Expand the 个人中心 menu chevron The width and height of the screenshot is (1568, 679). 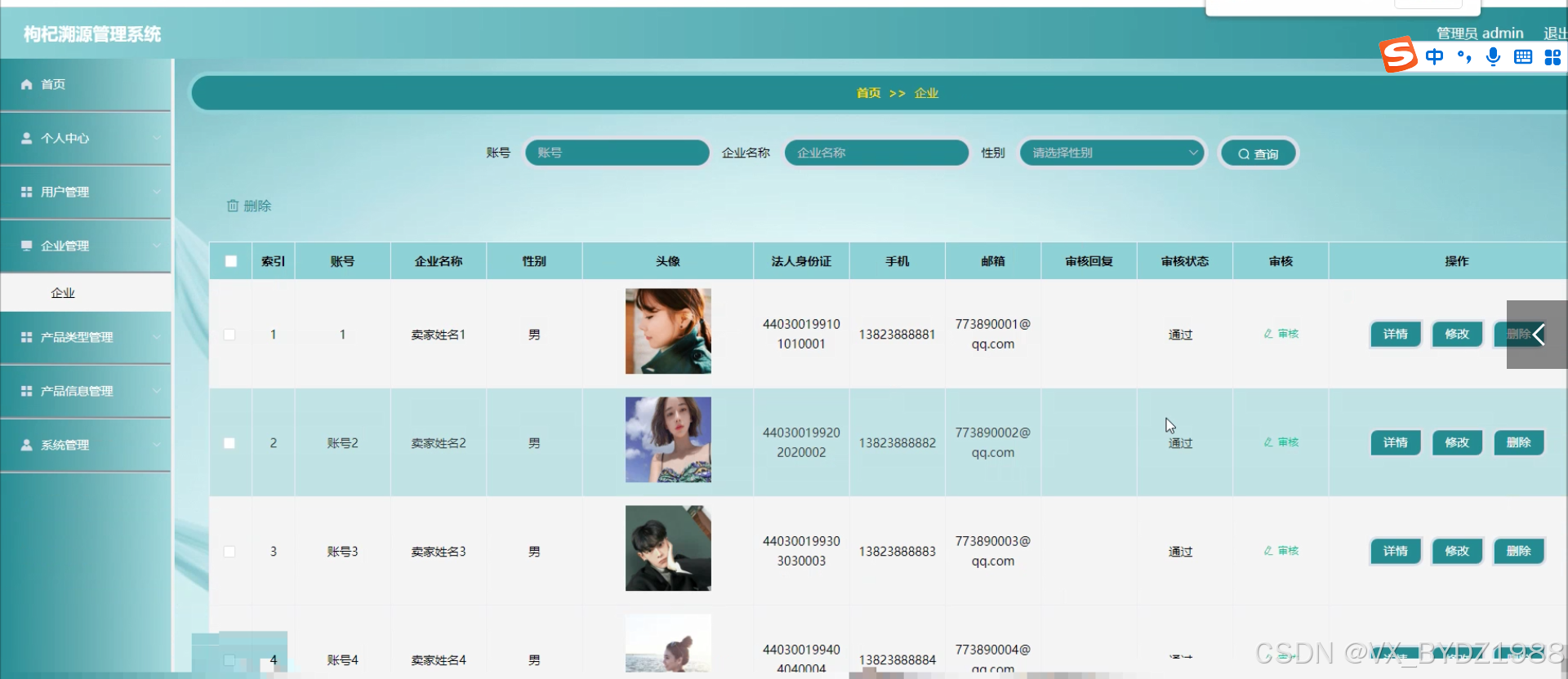click(x=156, y=138)
